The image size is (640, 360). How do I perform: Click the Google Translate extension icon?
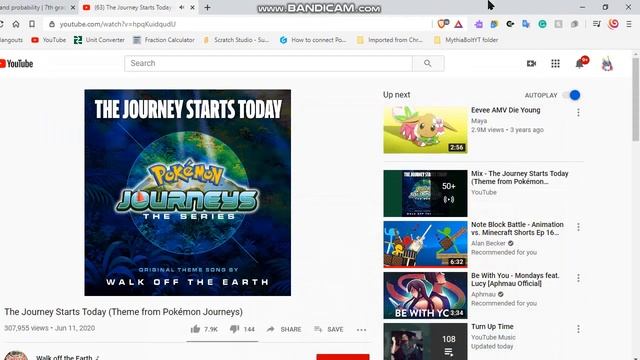[526, 24]
